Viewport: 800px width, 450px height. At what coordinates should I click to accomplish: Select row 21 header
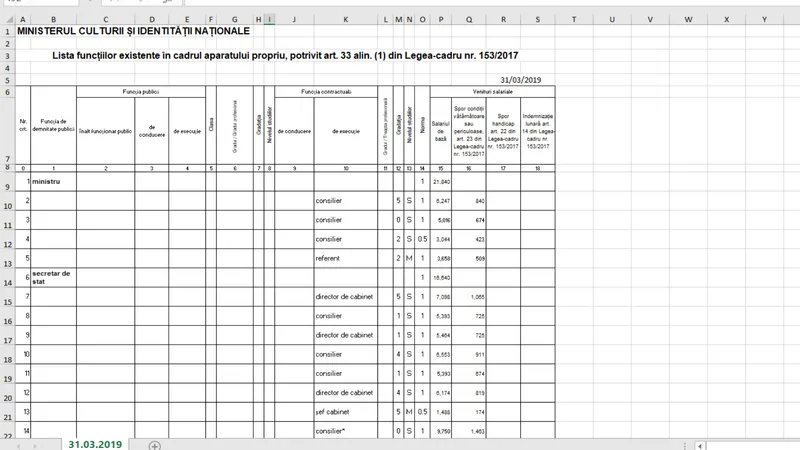pyautogui.click(x=7, y=412)
